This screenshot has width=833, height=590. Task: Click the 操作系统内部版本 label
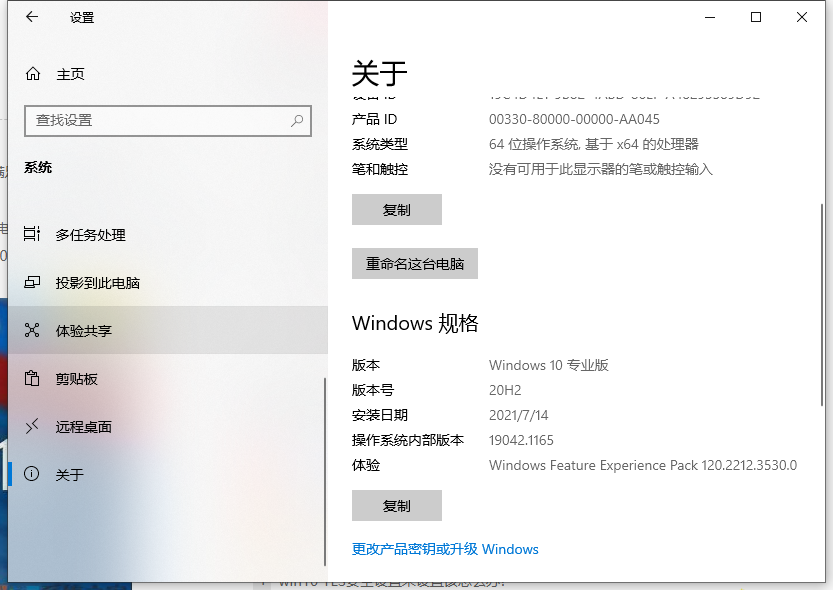408,440
